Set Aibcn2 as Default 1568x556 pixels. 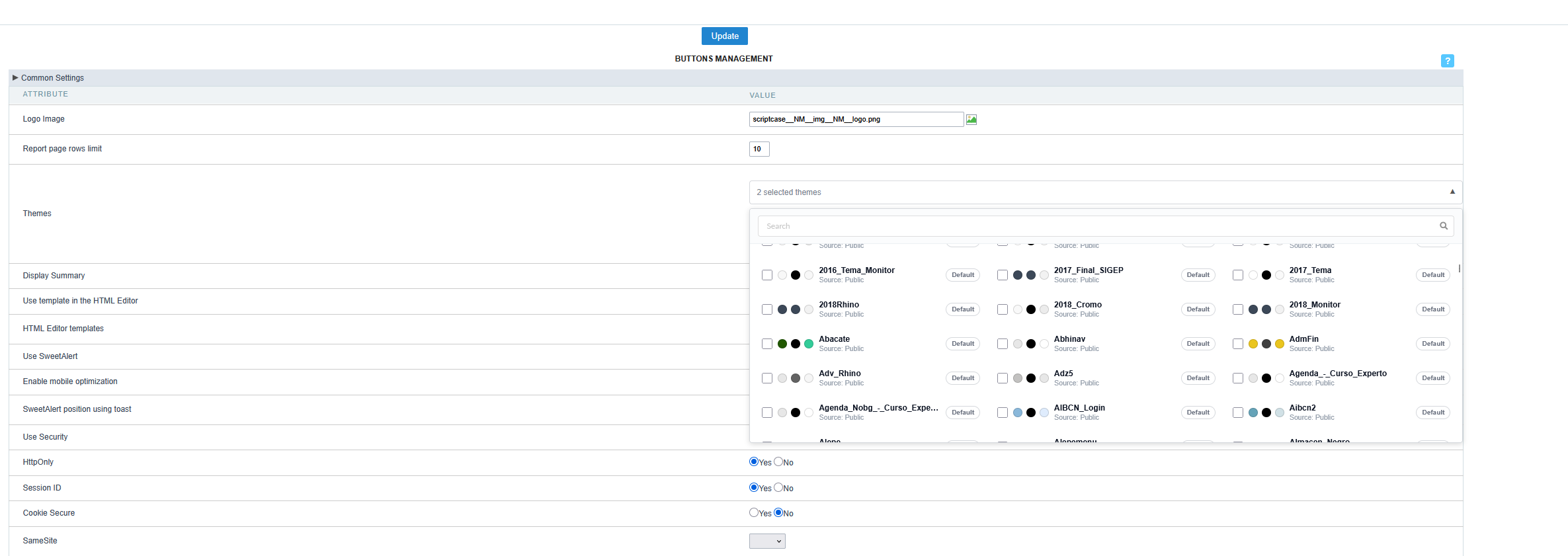[1433, 413]
